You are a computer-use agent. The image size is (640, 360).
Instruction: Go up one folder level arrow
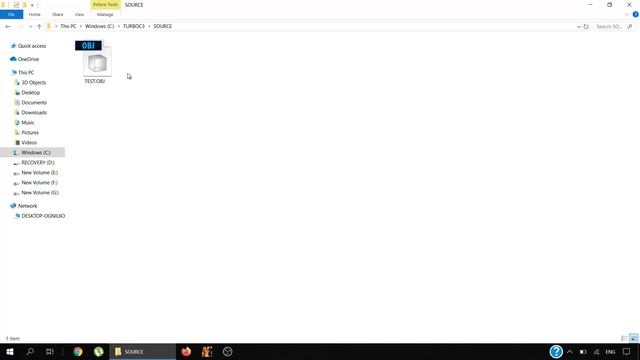click(39, 27)
